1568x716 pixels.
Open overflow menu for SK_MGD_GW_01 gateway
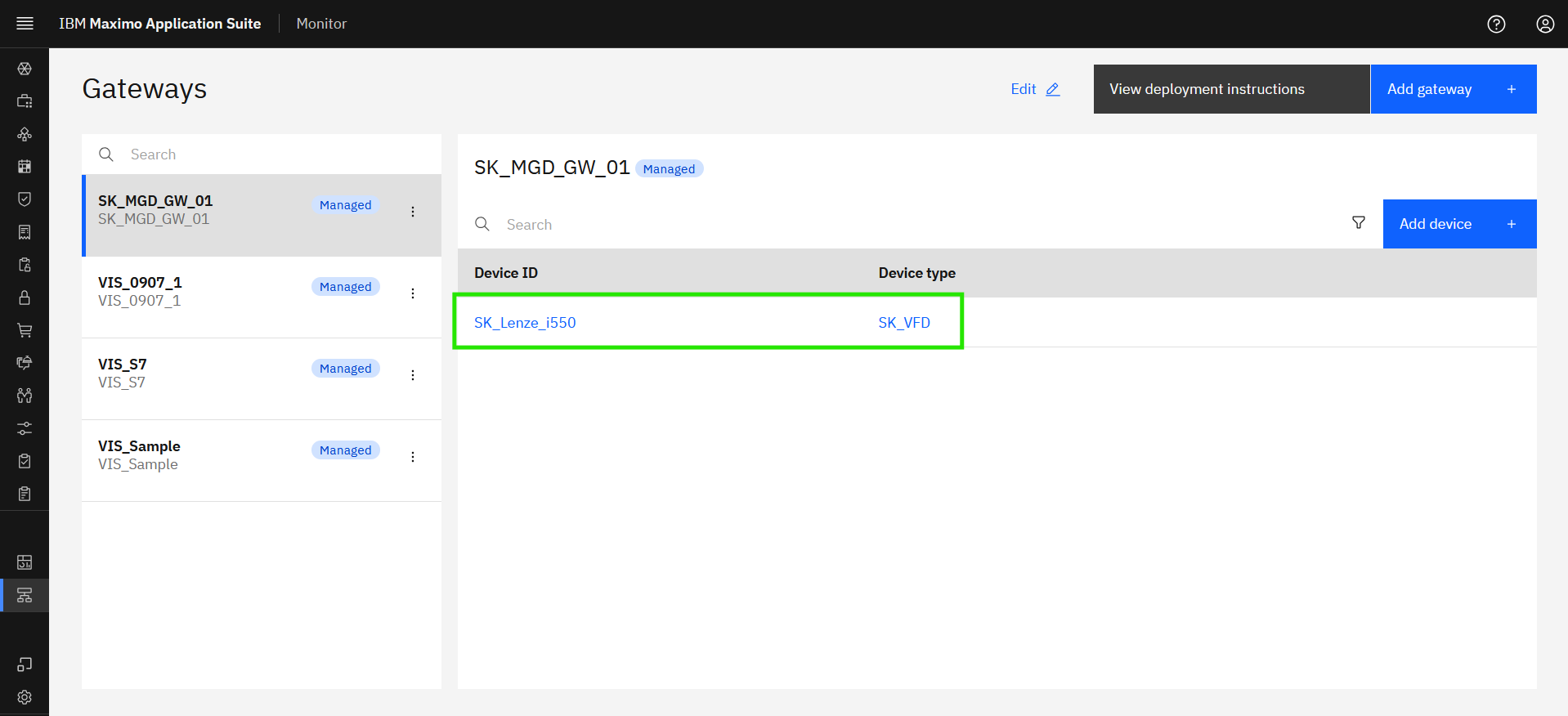coord(413,212)
